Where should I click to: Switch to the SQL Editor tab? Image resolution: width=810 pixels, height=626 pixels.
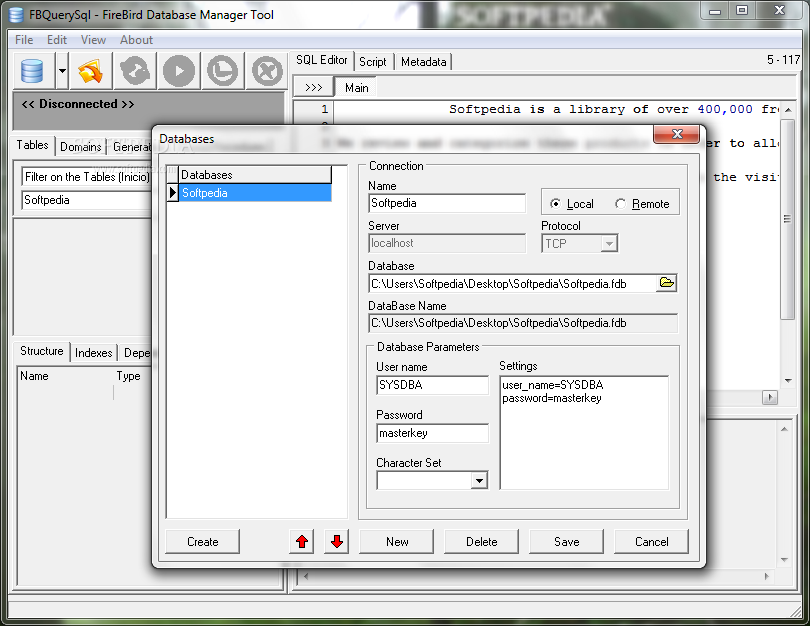click(x=321, y=60)
